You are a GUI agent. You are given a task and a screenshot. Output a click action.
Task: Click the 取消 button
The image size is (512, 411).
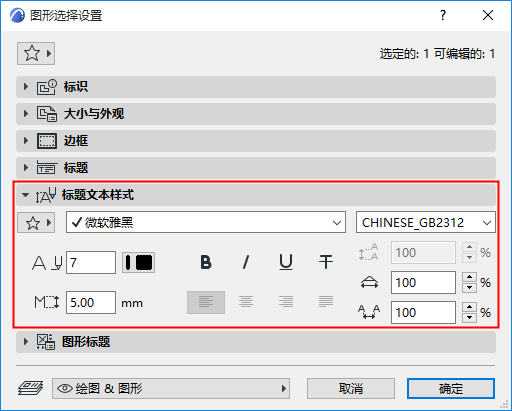(x=351, y=389)
